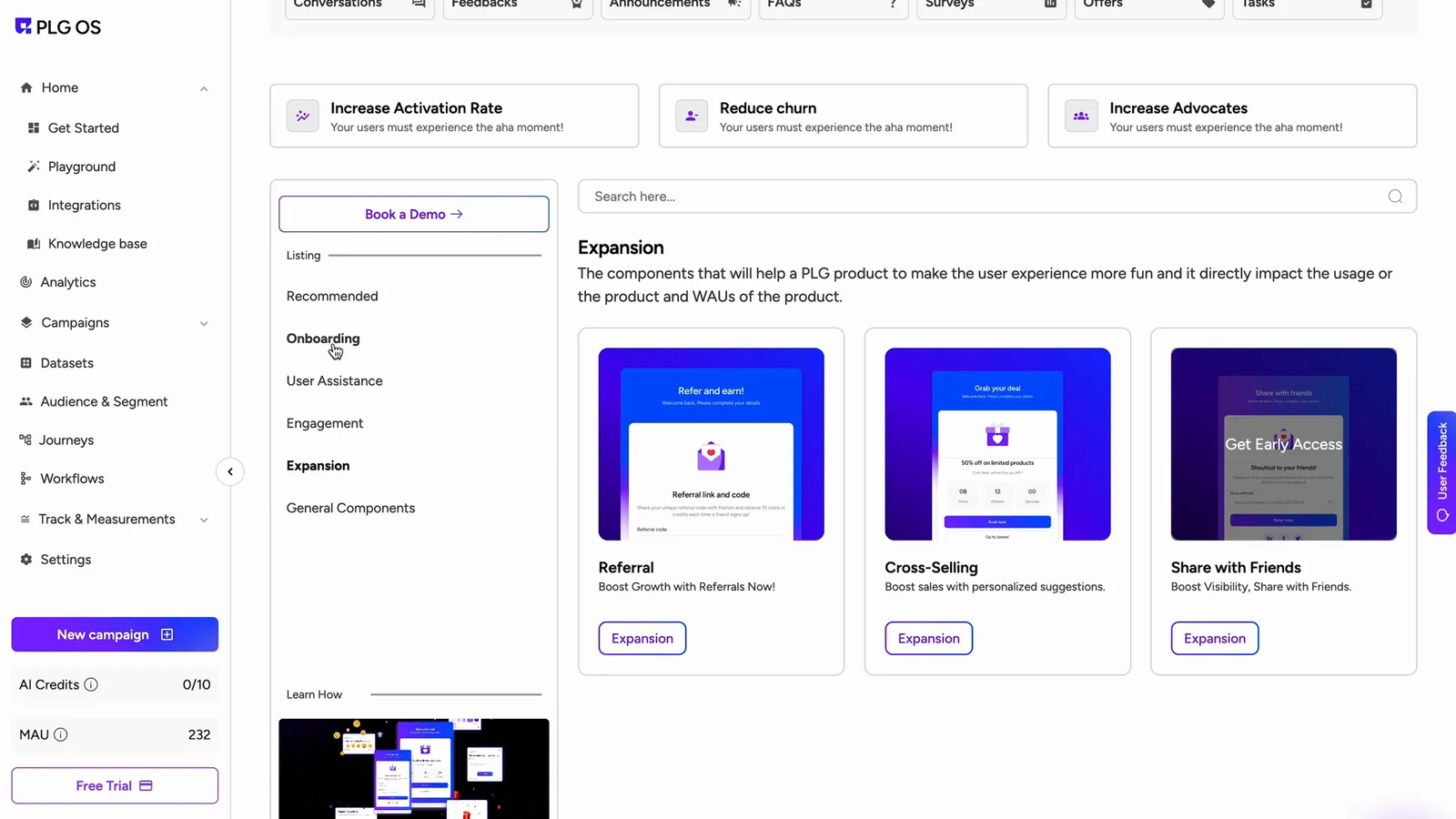Start a New campaign
Viewport: 1456px width, 819px height.
click(115, 635)
